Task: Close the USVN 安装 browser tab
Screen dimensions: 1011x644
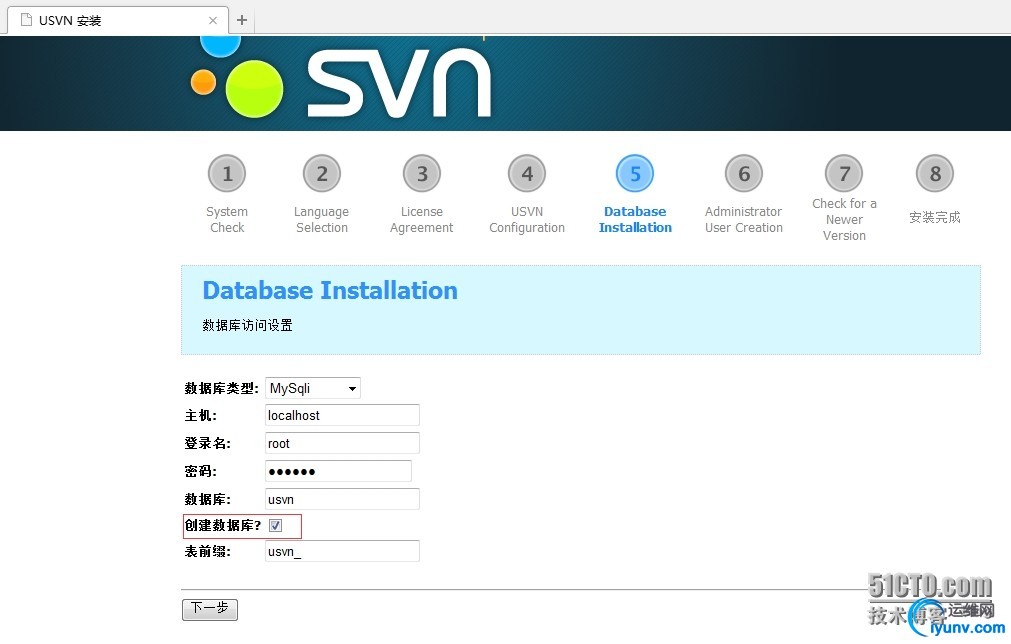Action: (x=213, y=21)
